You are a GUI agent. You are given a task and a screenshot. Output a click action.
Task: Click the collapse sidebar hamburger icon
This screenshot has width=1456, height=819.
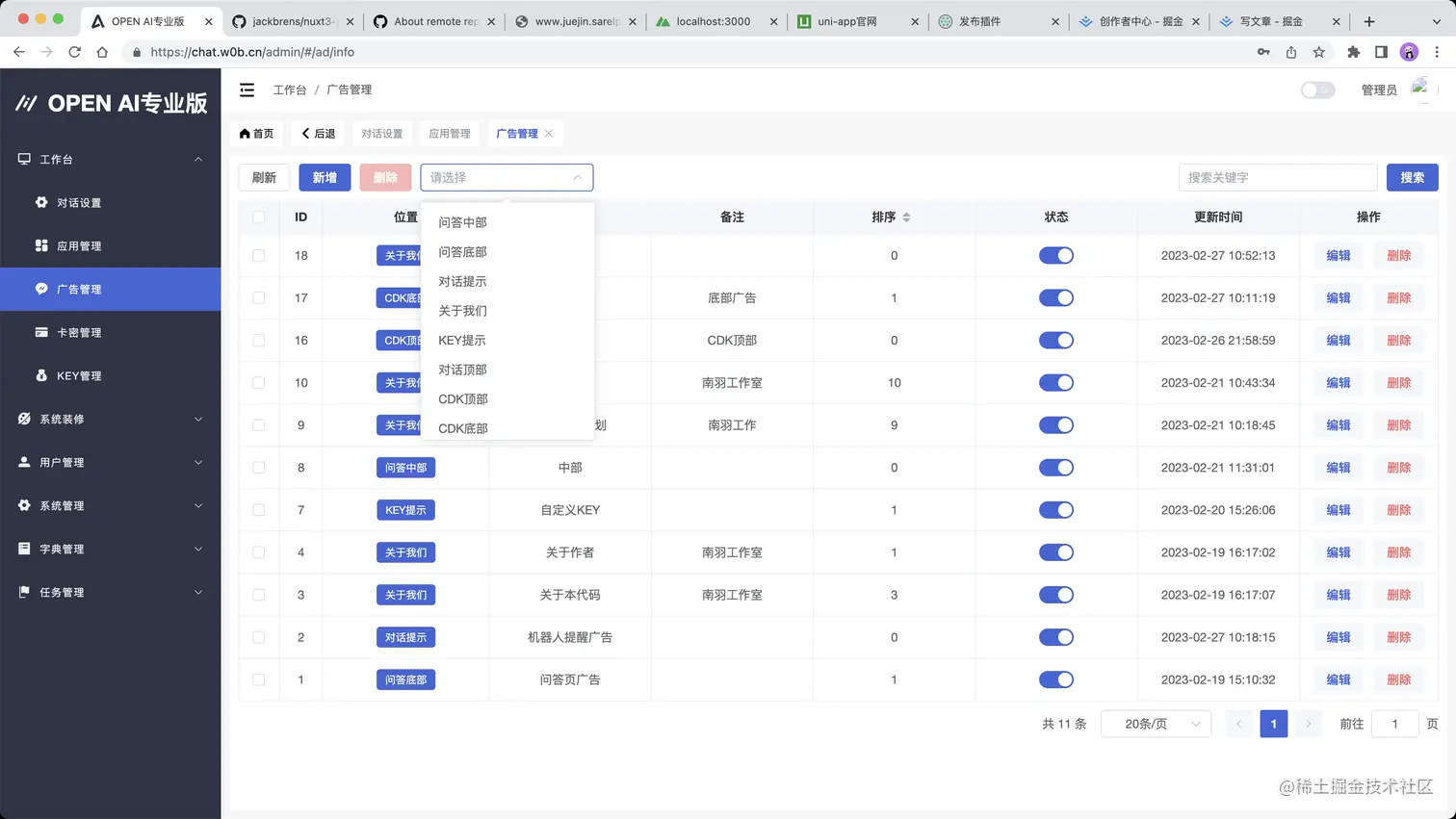tap(247, 89)
